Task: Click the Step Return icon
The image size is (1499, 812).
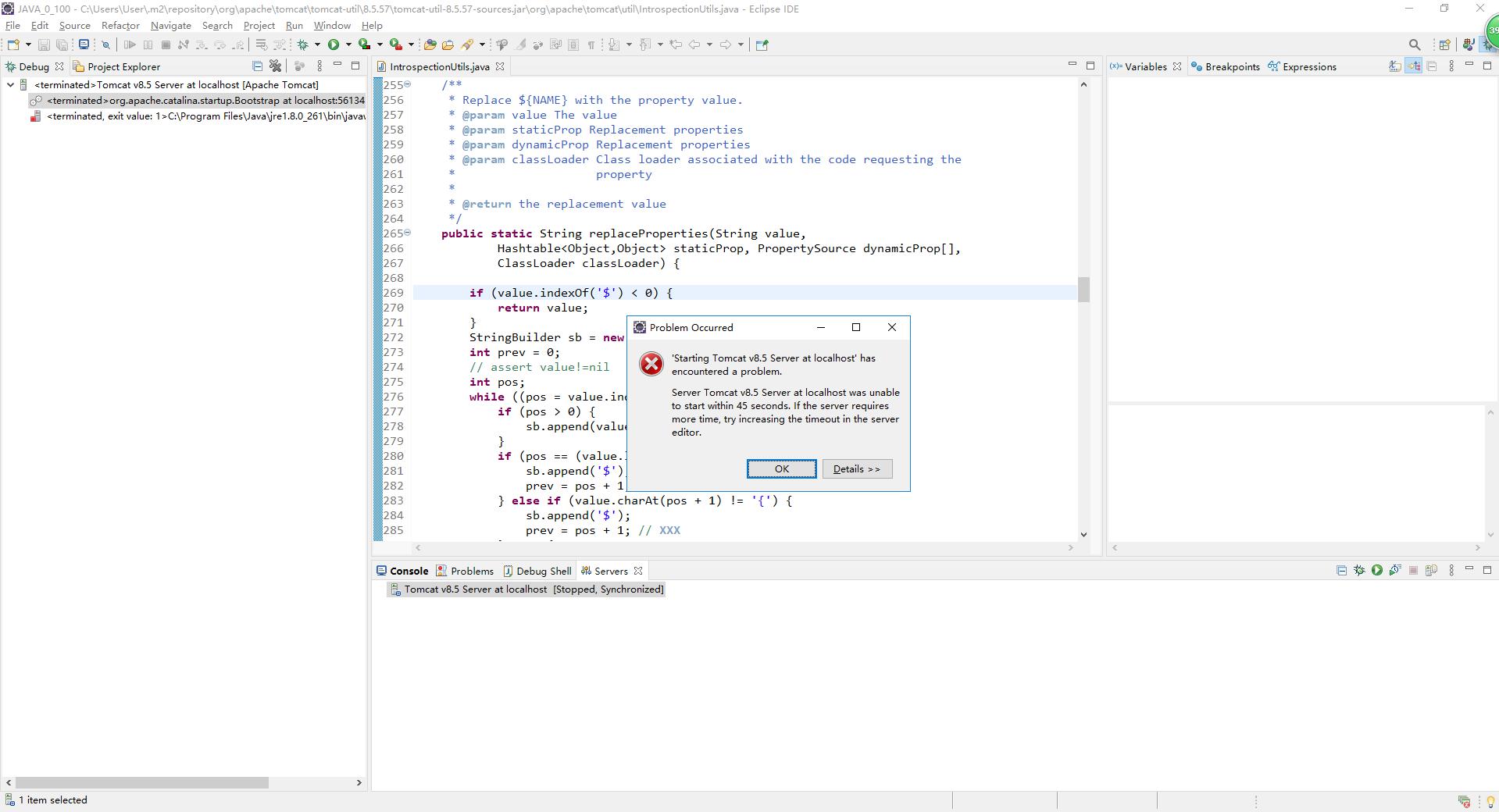Action: click(237, 45)
